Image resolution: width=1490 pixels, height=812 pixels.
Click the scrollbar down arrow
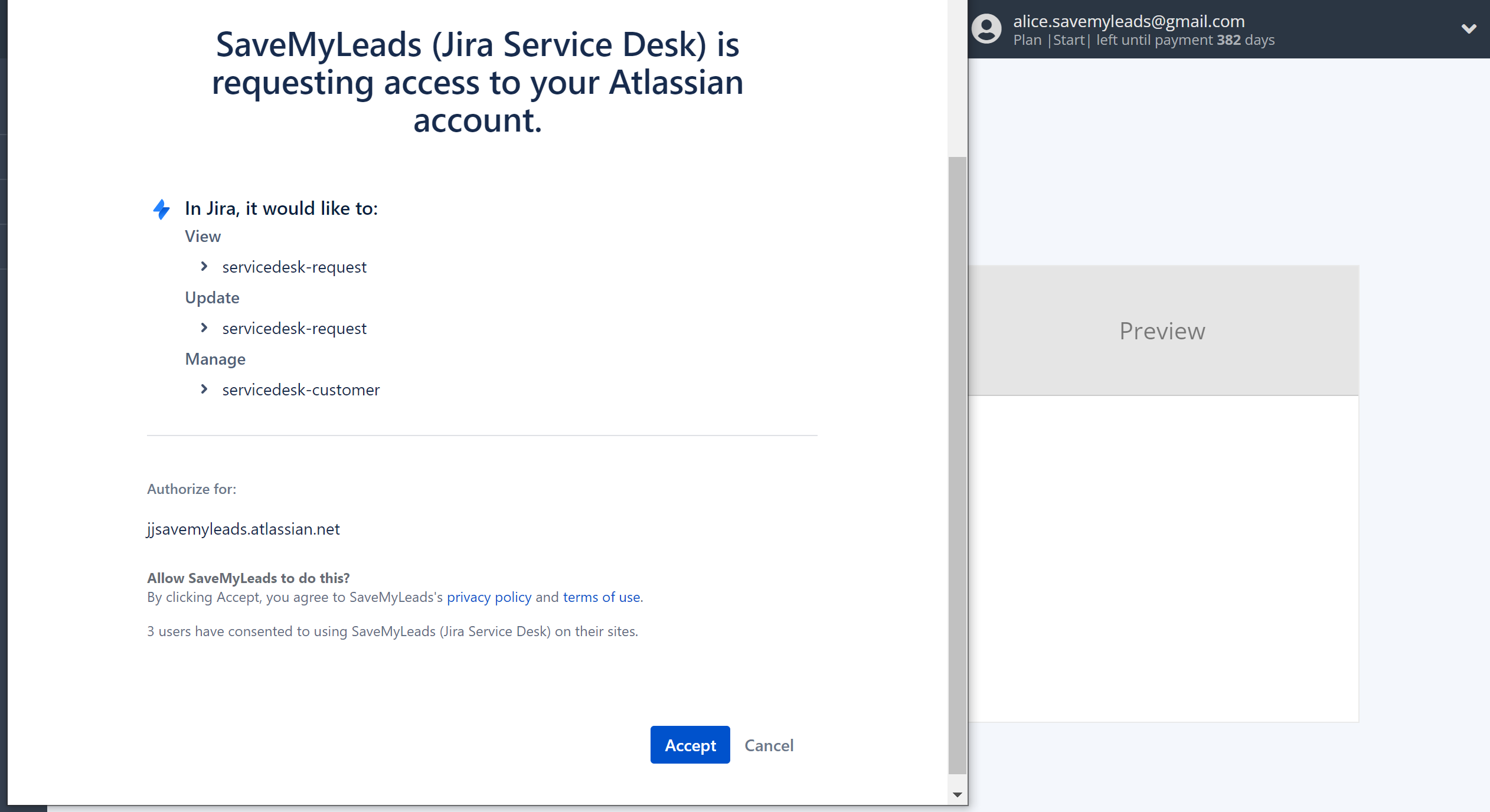pos(958,795)
